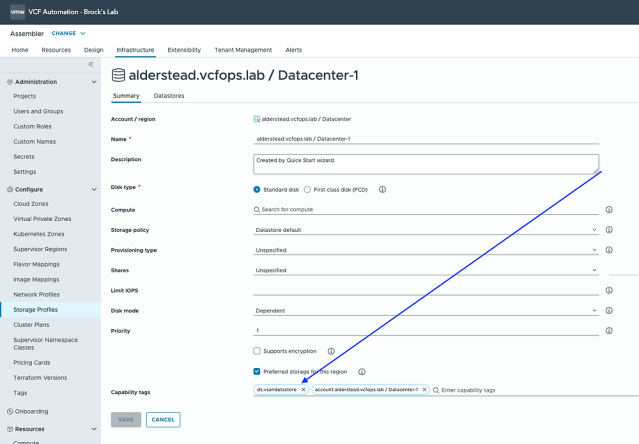
Task: Open the Tenant Management tab
Action: pyautogui.click(x=243, y=50)
